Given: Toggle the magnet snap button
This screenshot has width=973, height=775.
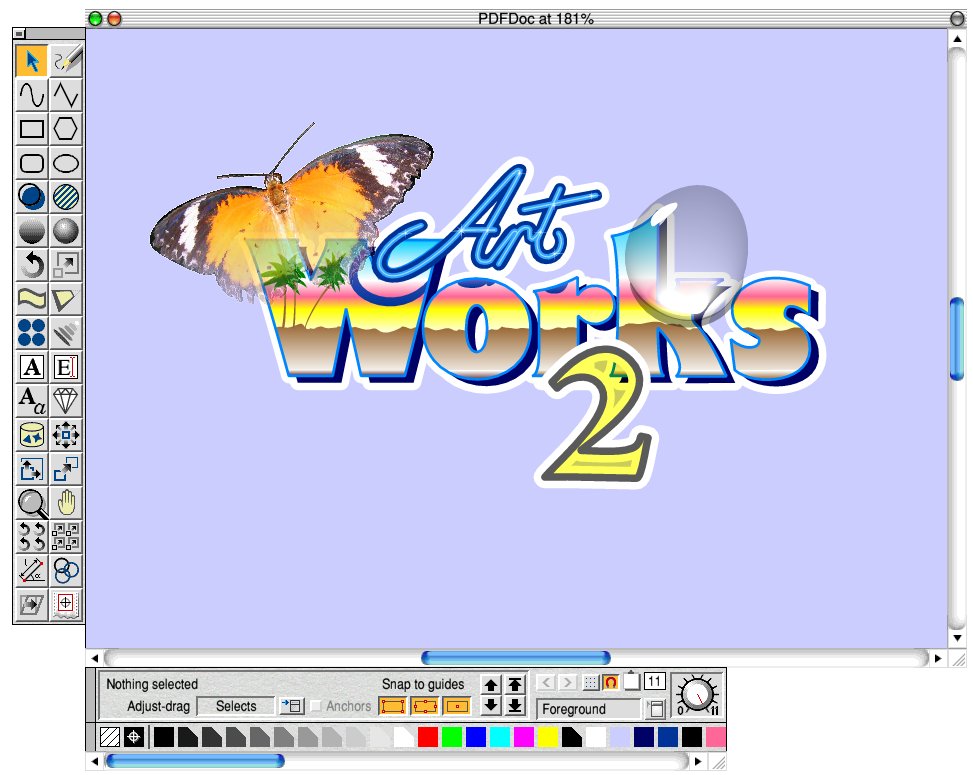Looking at the screenshot, I should (610, 683).
